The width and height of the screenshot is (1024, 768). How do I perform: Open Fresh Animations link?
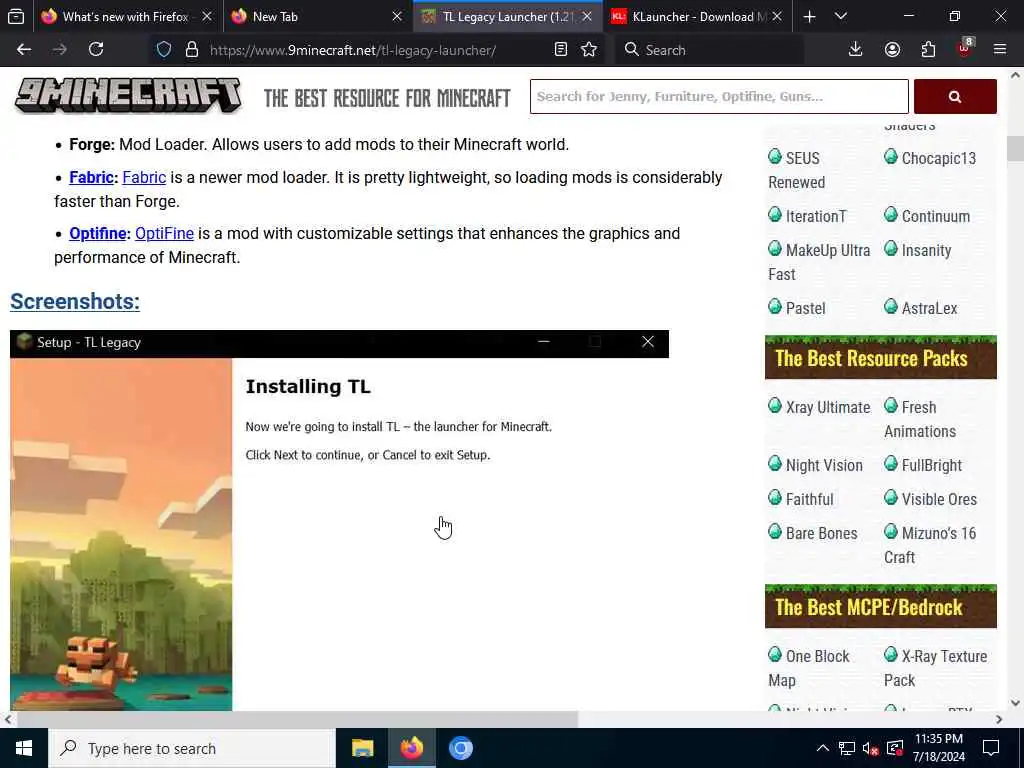pyautogui.click(x=920, y=419)
